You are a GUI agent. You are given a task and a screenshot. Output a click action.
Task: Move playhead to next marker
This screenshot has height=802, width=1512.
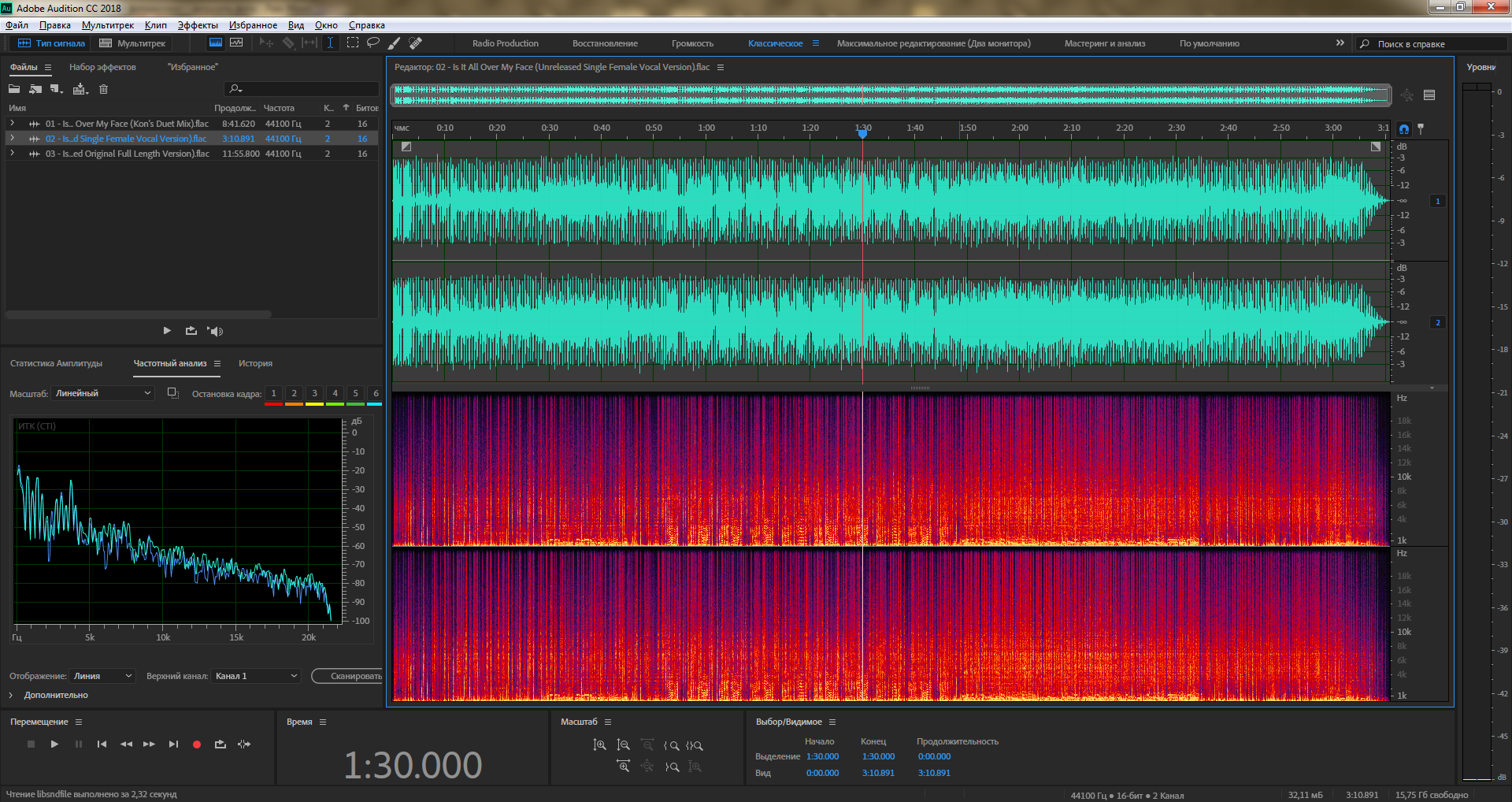(173, 744)
